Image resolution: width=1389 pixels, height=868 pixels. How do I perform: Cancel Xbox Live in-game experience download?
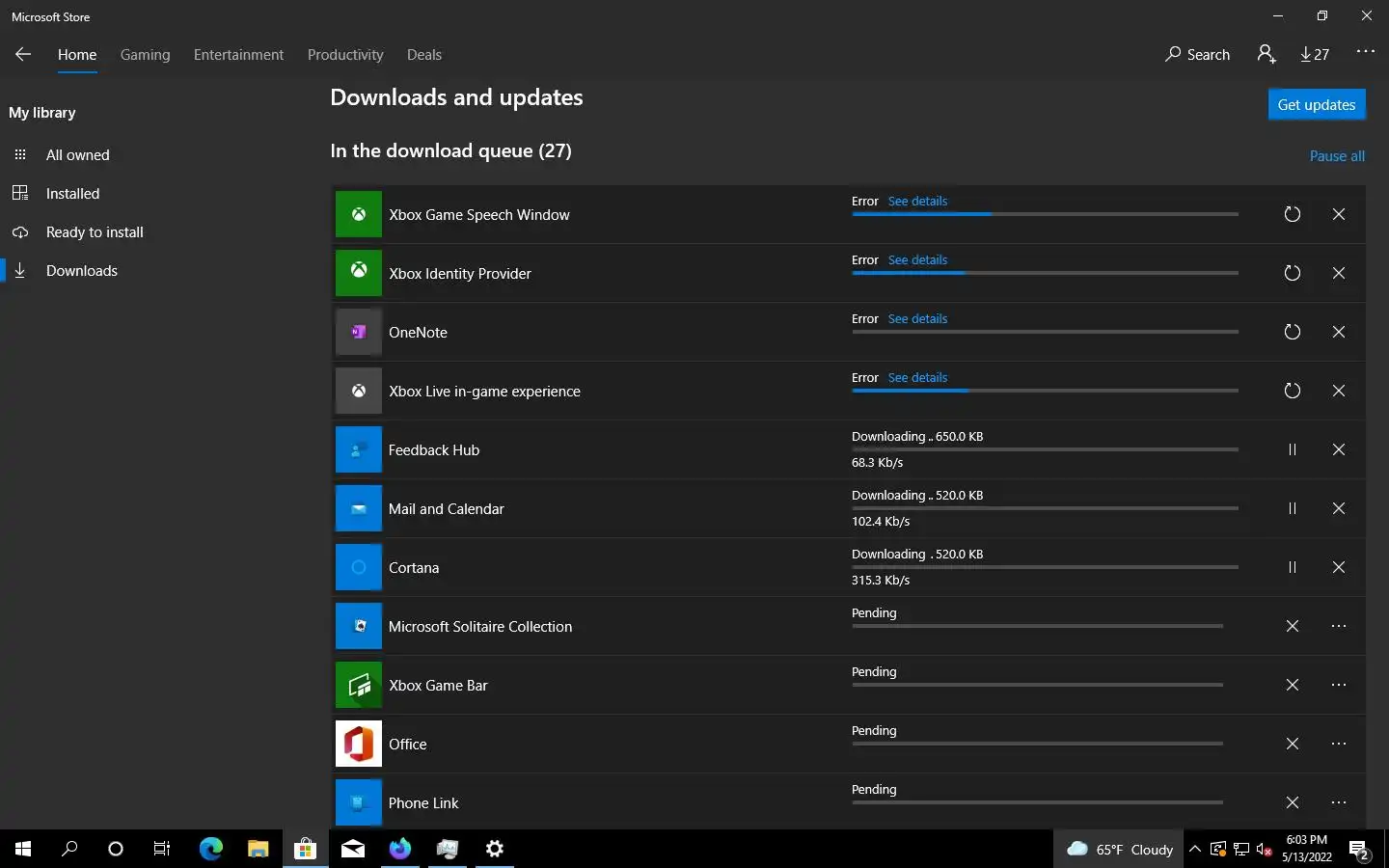pyautogui.click(x=1339, y=391)
